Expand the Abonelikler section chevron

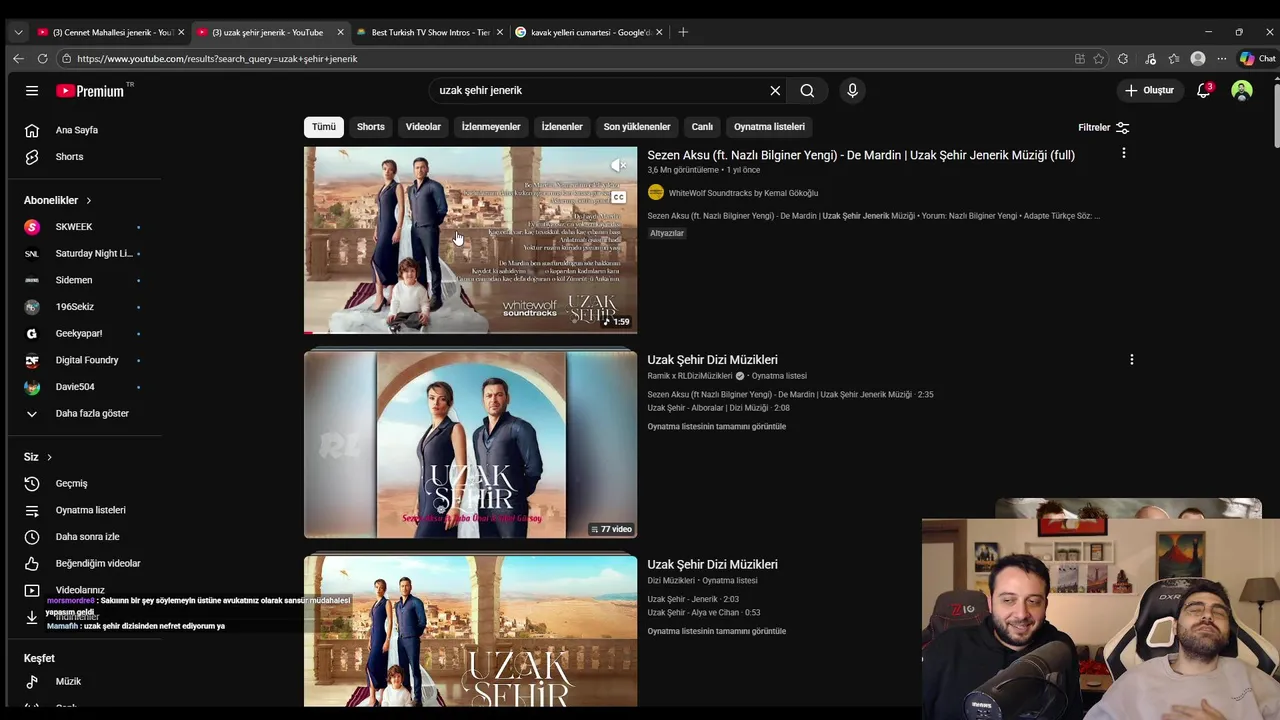point(88,200)
